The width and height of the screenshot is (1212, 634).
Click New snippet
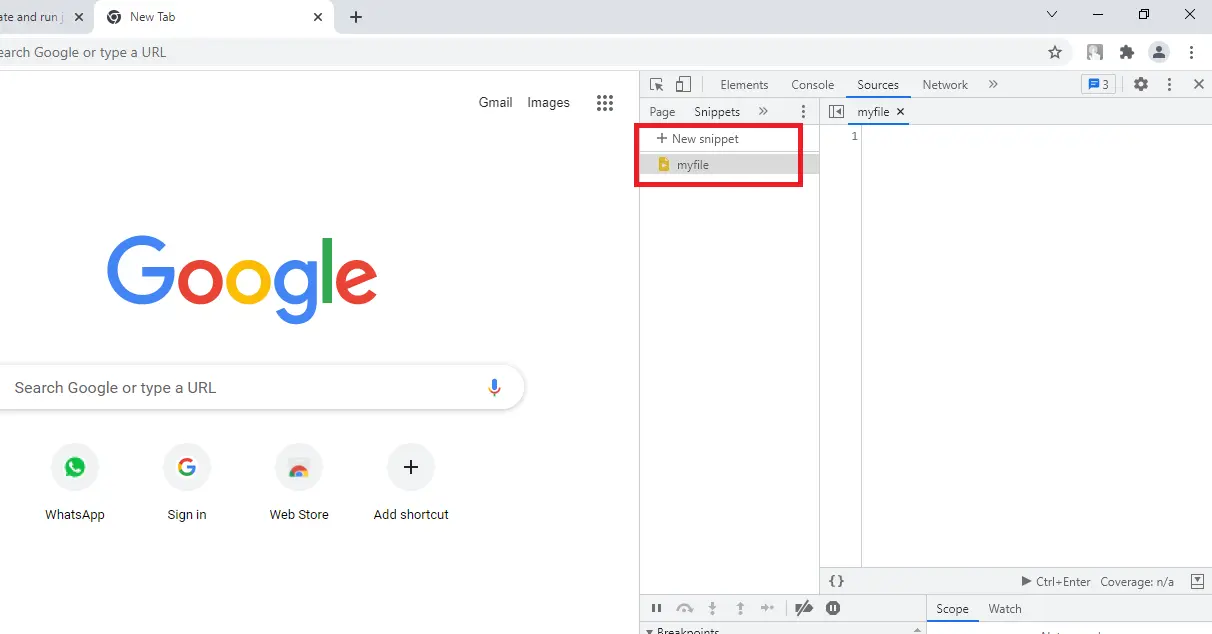pos(698,139)
